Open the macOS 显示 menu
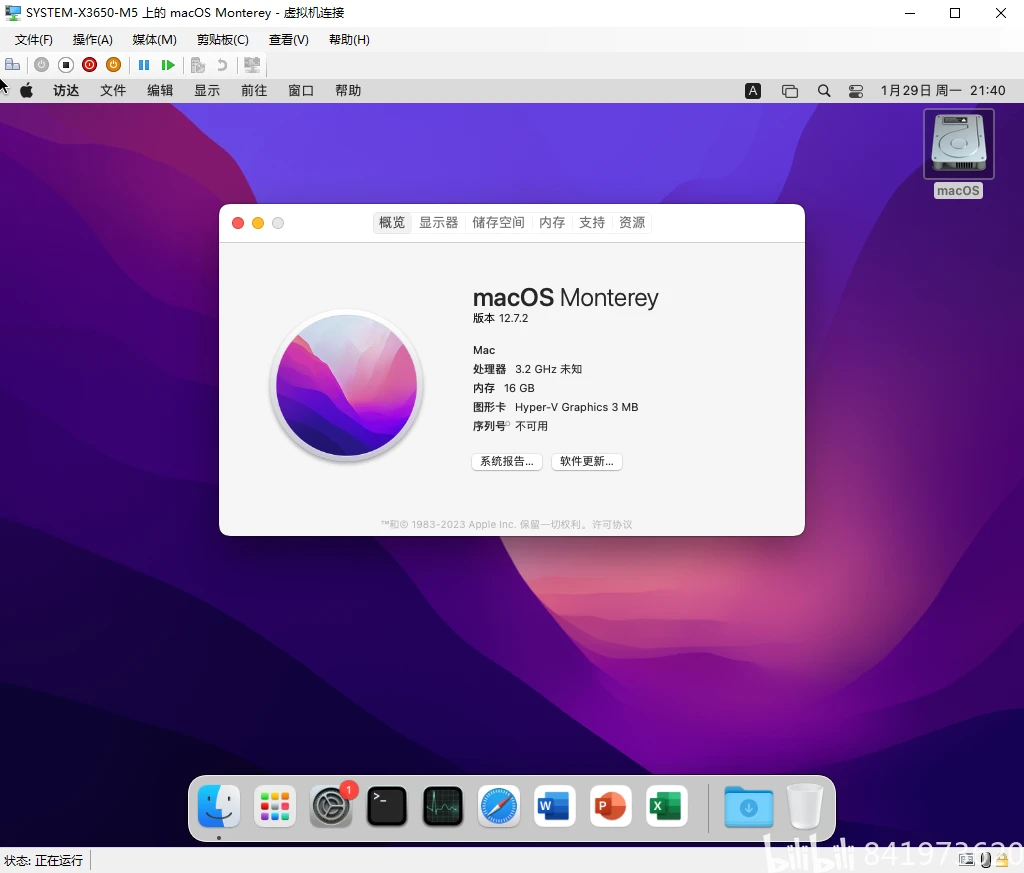Viewport: 1024px width, 873px height. 207,91
